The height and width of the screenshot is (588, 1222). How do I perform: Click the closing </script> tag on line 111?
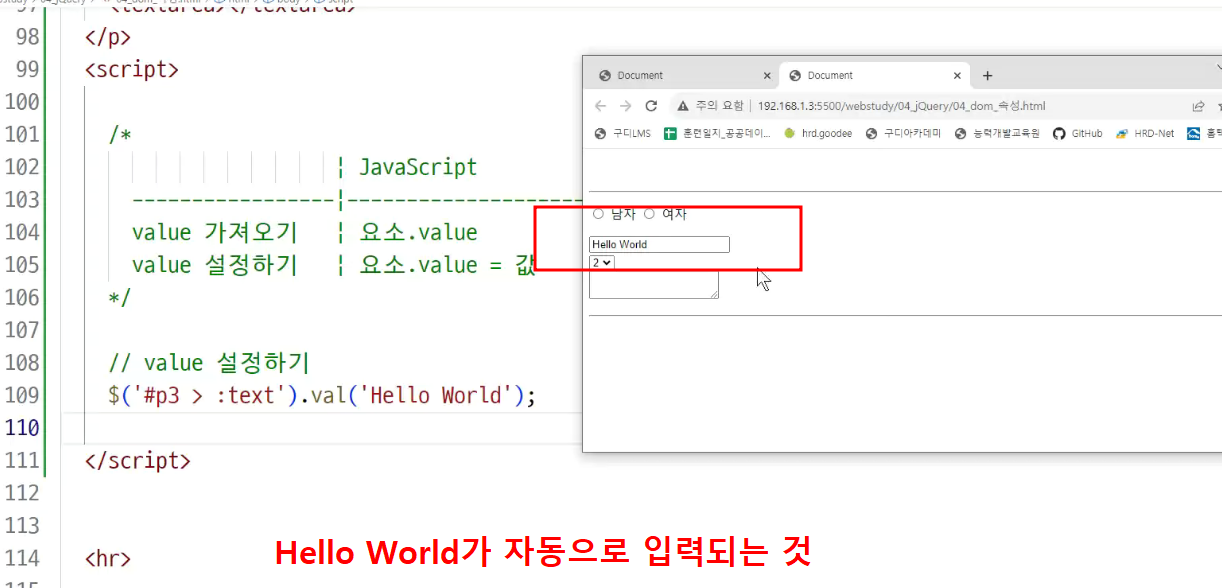point(138,461)
